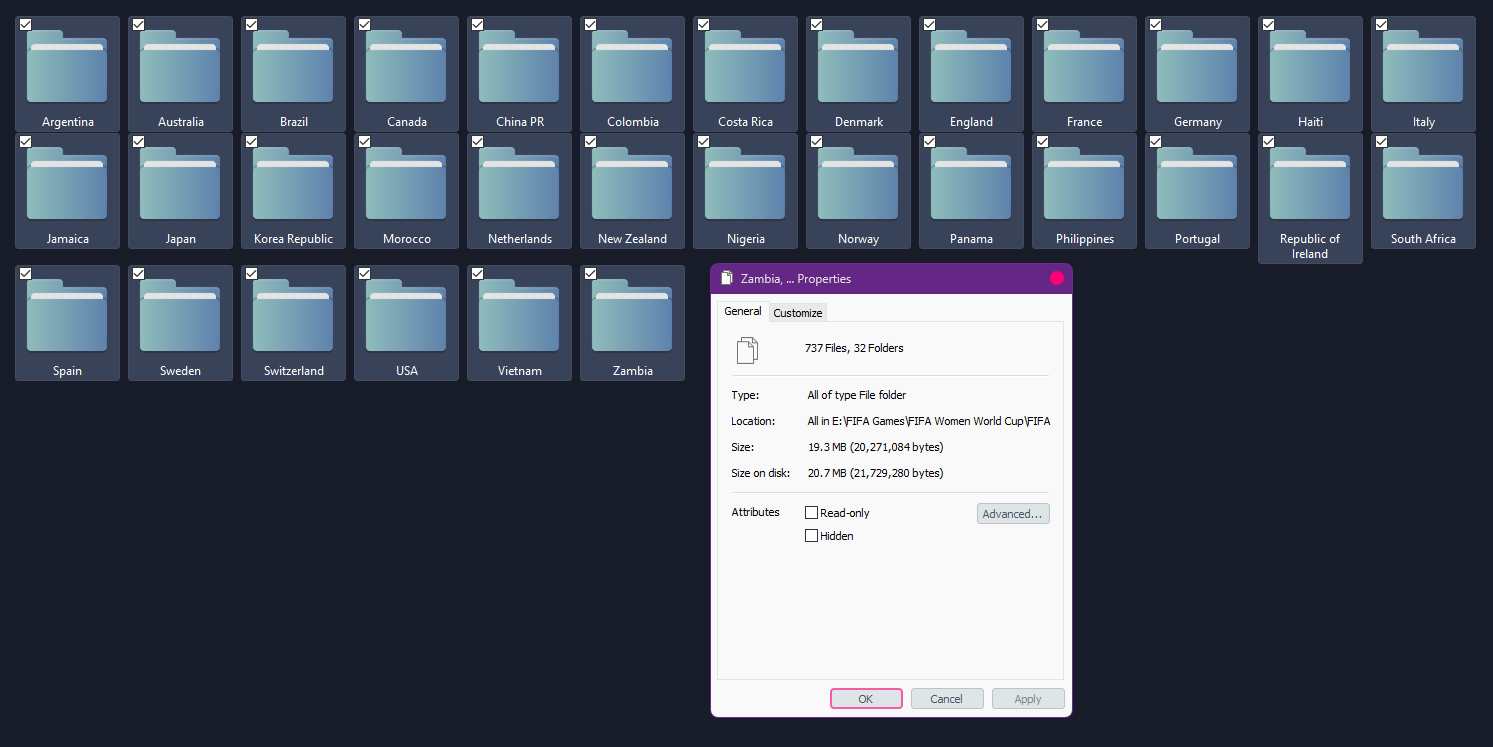The width and height of the screenshot is (1493, 747).
Task: Deselect the Spain folder checkbox
Action: pos(25,273)
